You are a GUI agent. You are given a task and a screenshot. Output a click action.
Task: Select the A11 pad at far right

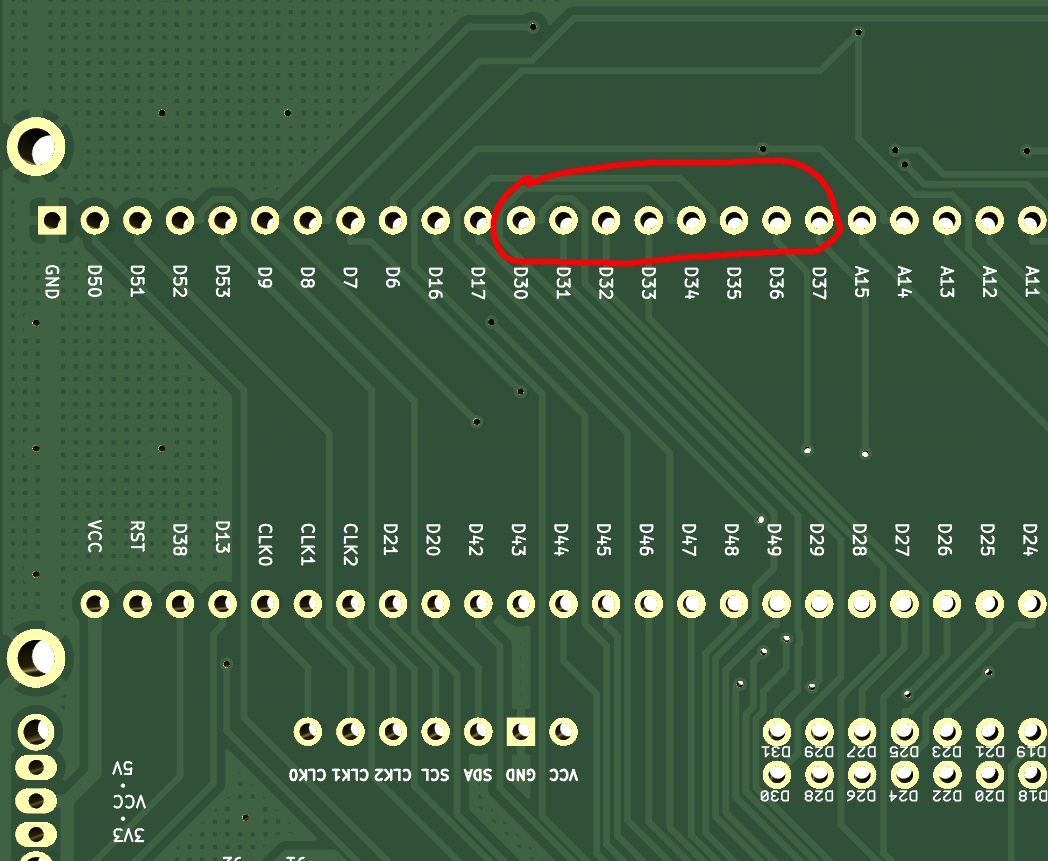pos(1030,218)
